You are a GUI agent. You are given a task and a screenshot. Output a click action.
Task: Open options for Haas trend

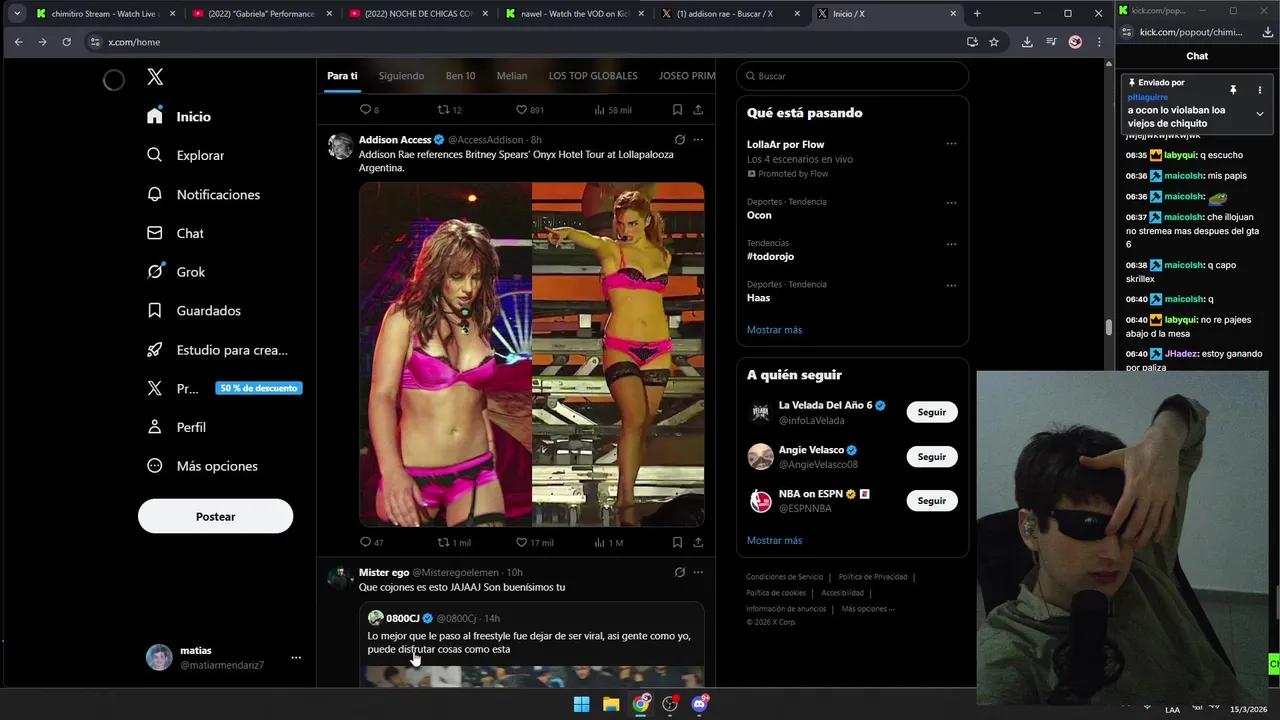tap(951, 285)
